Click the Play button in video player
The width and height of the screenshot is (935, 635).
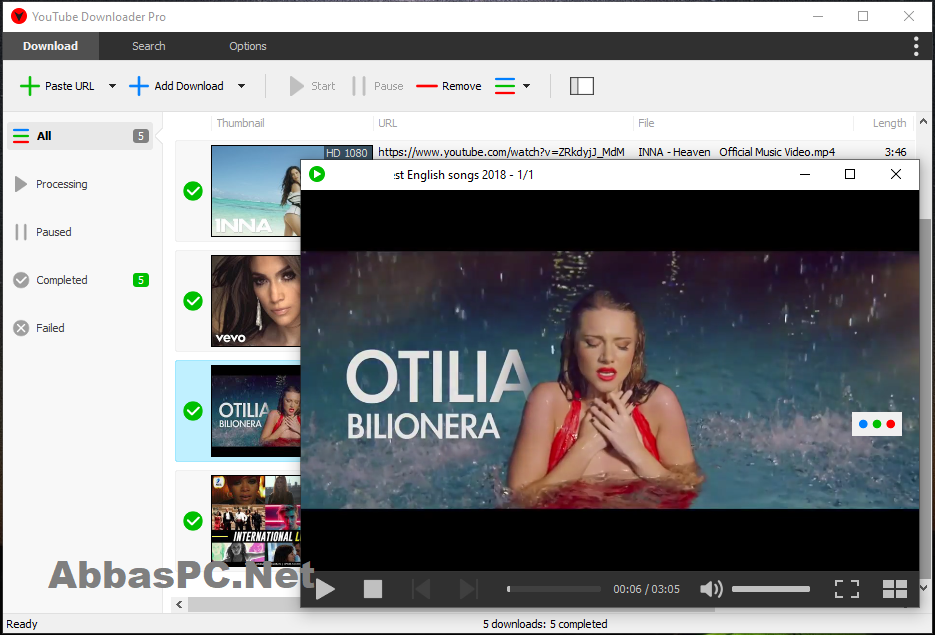tap(325, 589)
